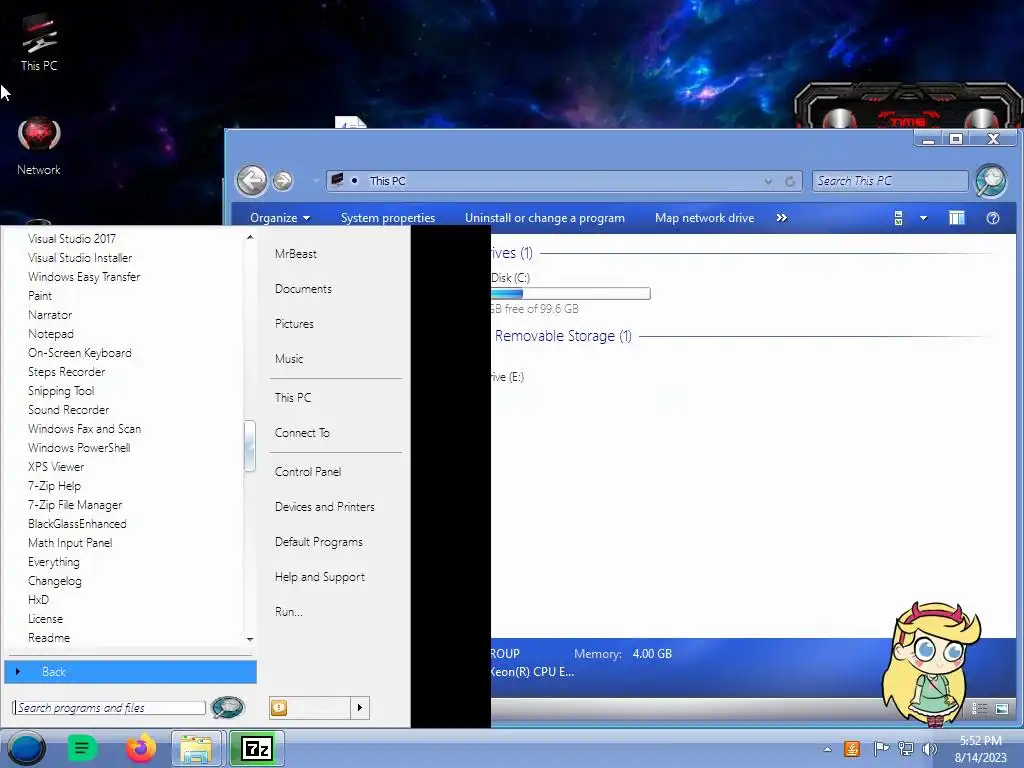The width and height of the screenshot is (1024, 768).
Task: Click the Explorer forward arrow button
Action: (x=282, y=180)
